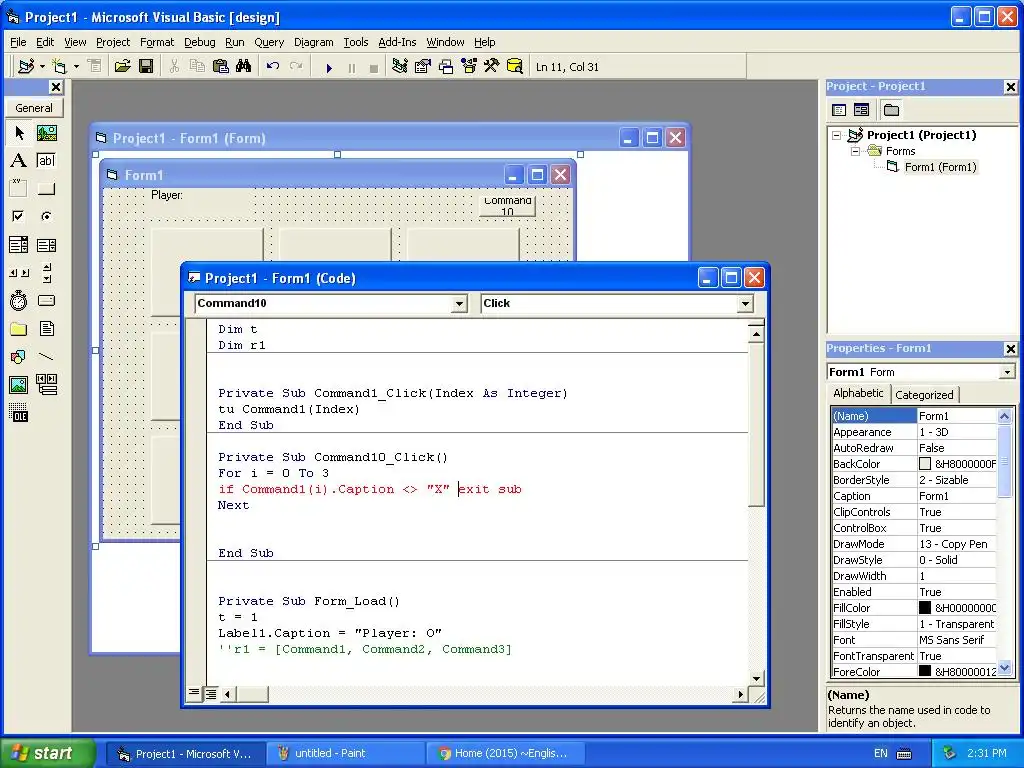Click View Code icon in Project panel
Viewport: 1024px width, 768px height.
839,110
